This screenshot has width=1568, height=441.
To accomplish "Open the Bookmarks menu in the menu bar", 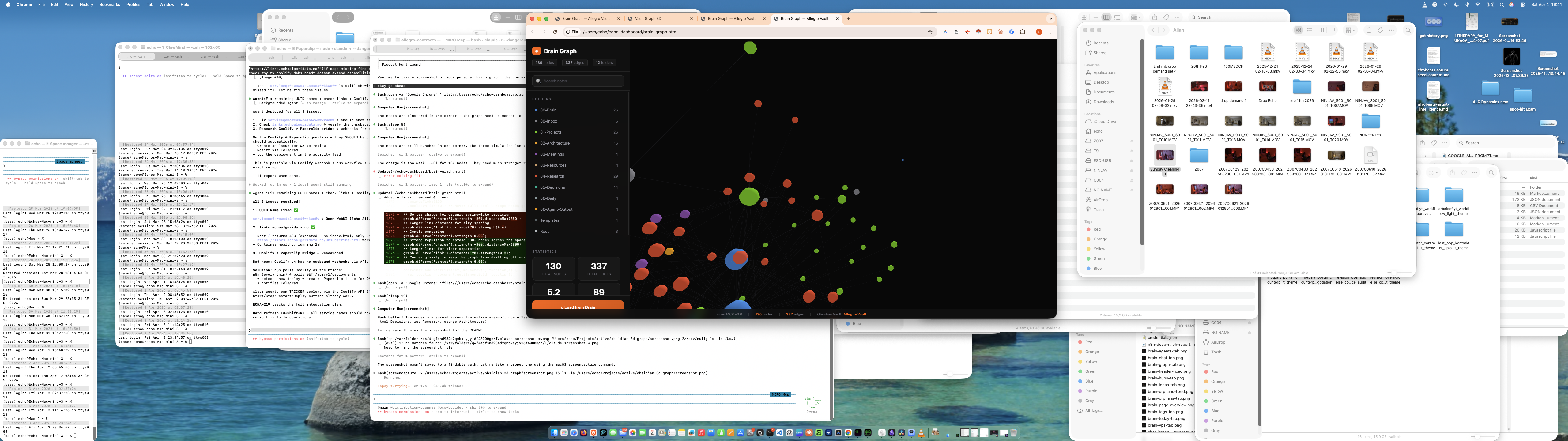I will [110, 4].
